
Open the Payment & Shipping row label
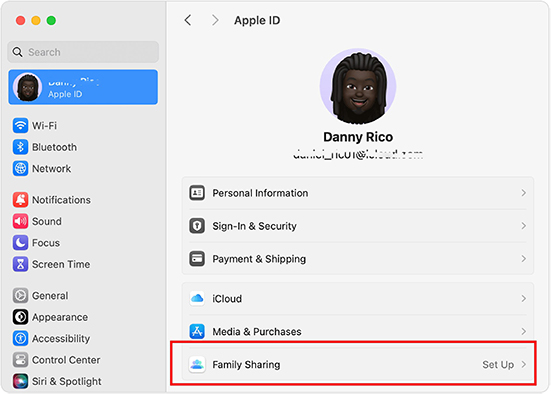click(x=259, y=259)
